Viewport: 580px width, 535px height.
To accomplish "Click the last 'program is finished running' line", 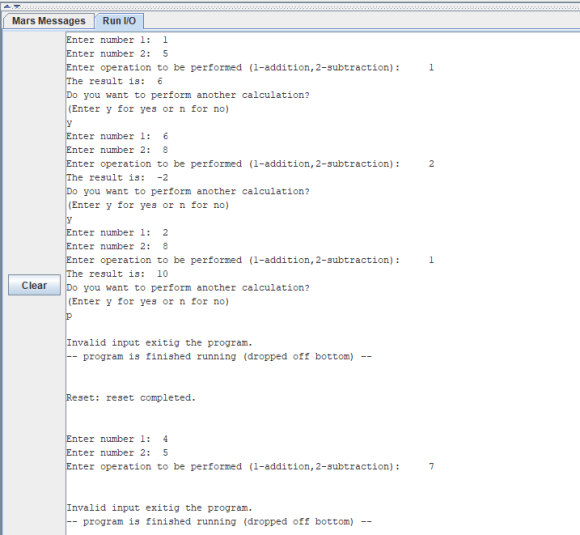I will (219, 522).
